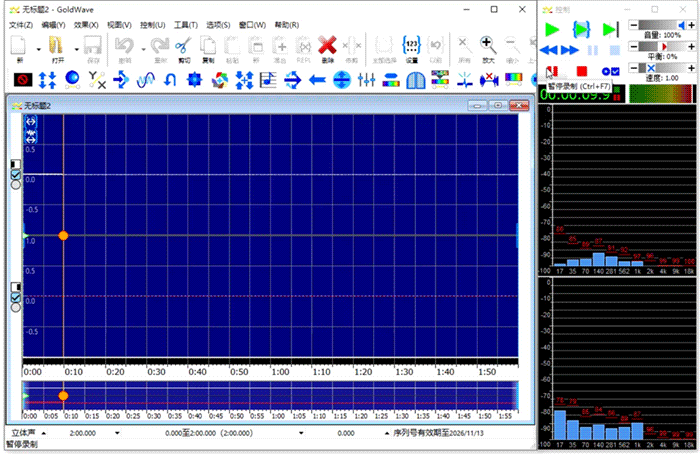Click the speed minus button
Viewport: 700px width, 454px height.
click(633, 68)
